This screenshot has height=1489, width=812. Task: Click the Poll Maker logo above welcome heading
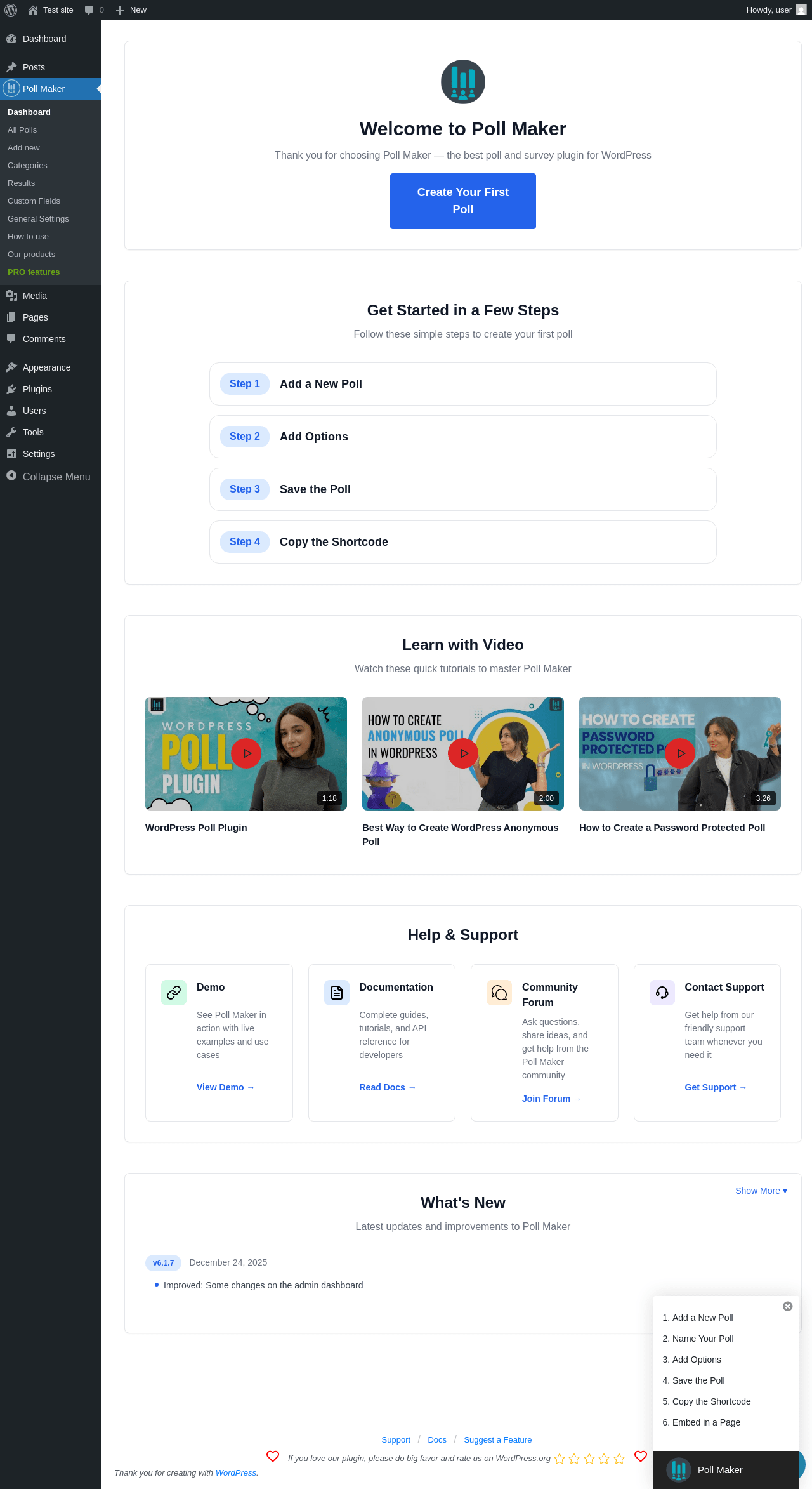[x=463, y=82]
